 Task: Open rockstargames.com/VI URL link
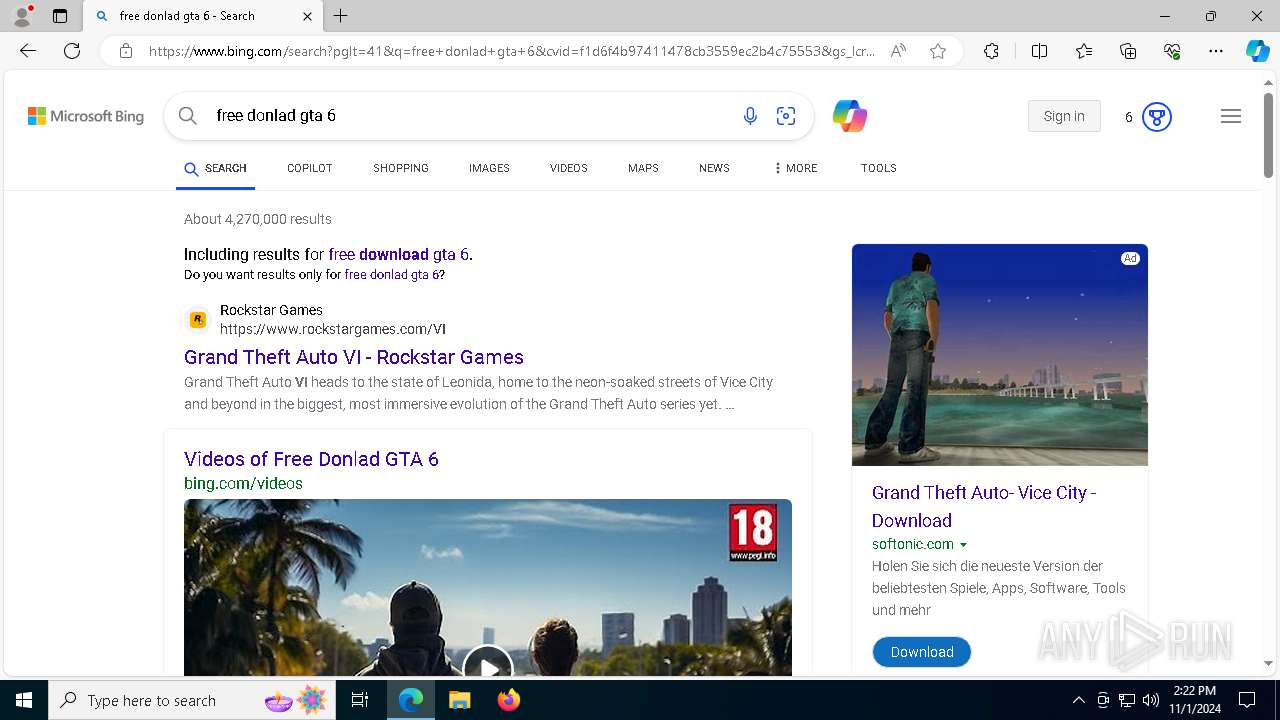point(333,329)
